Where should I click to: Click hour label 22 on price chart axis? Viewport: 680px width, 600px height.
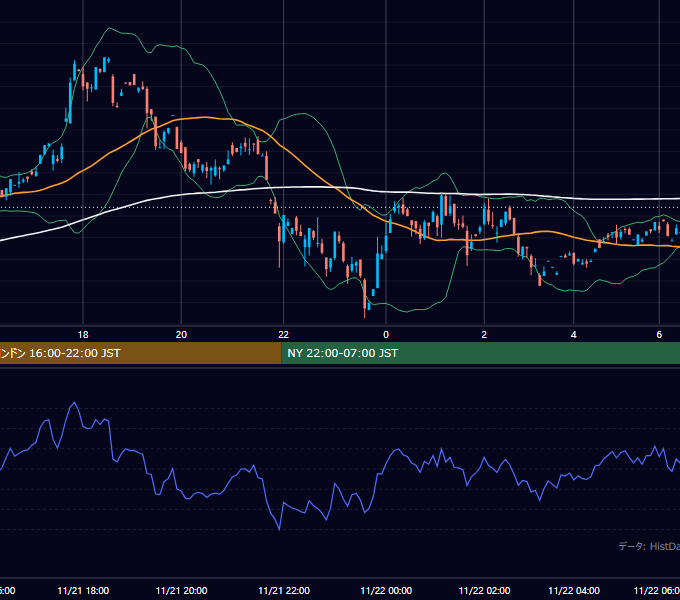click(x=284, y=335)
